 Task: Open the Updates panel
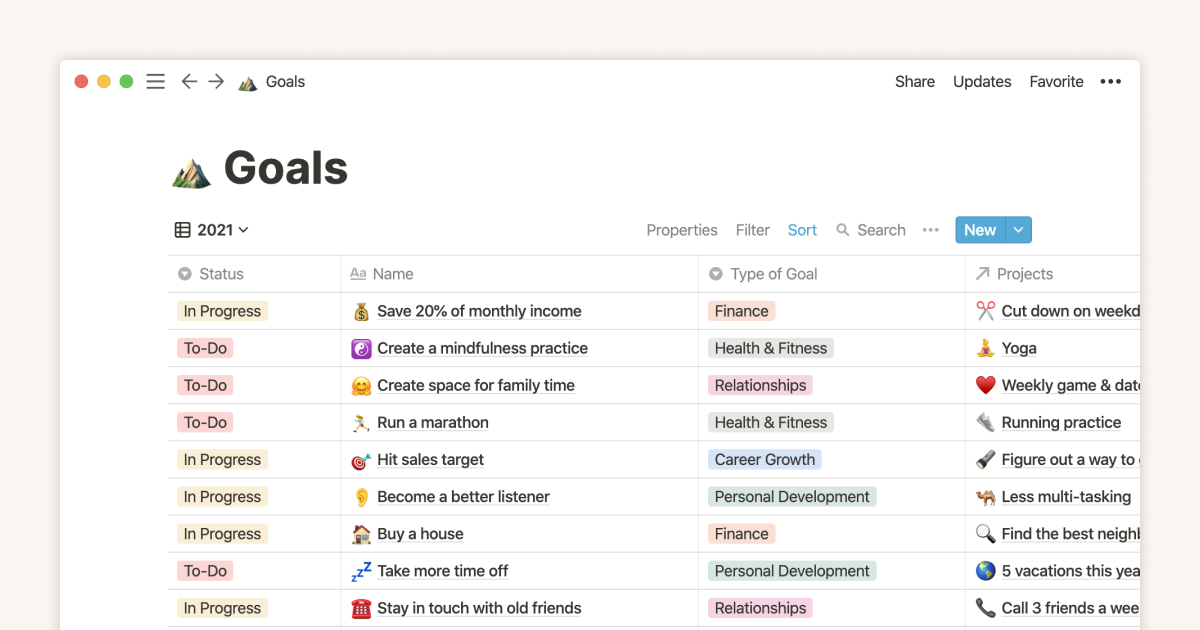(981, 81)
